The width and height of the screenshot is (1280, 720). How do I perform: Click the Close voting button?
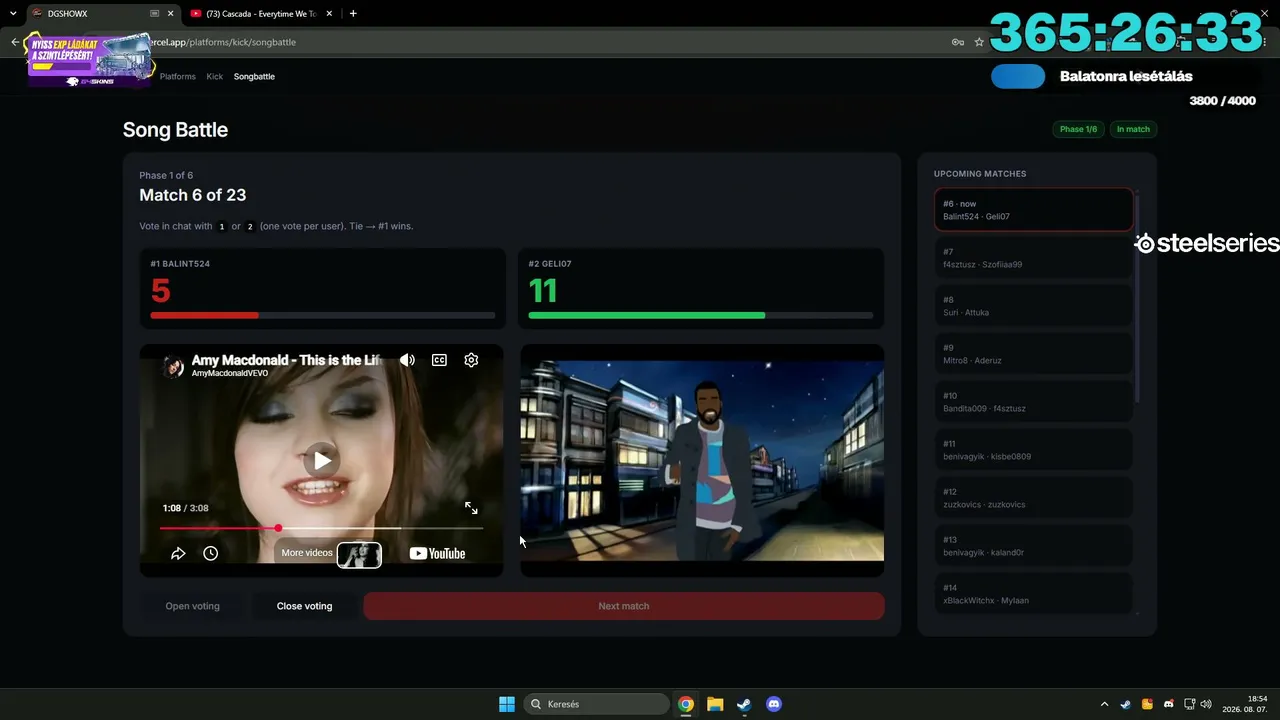(x=304, y=606)
